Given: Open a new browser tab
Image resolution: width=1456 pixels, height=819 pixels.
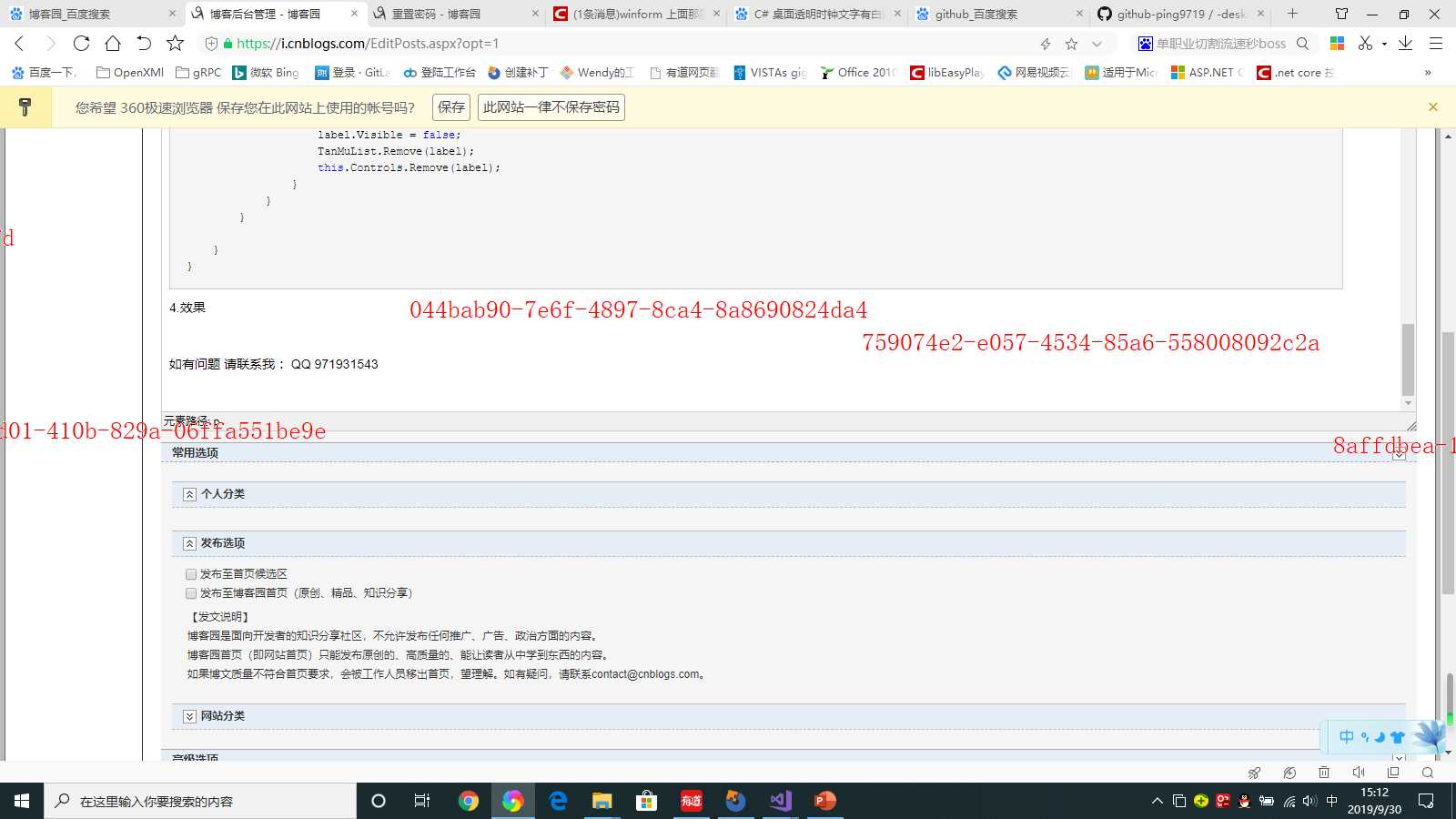Looking at the screenshot, I should 1293,14.
